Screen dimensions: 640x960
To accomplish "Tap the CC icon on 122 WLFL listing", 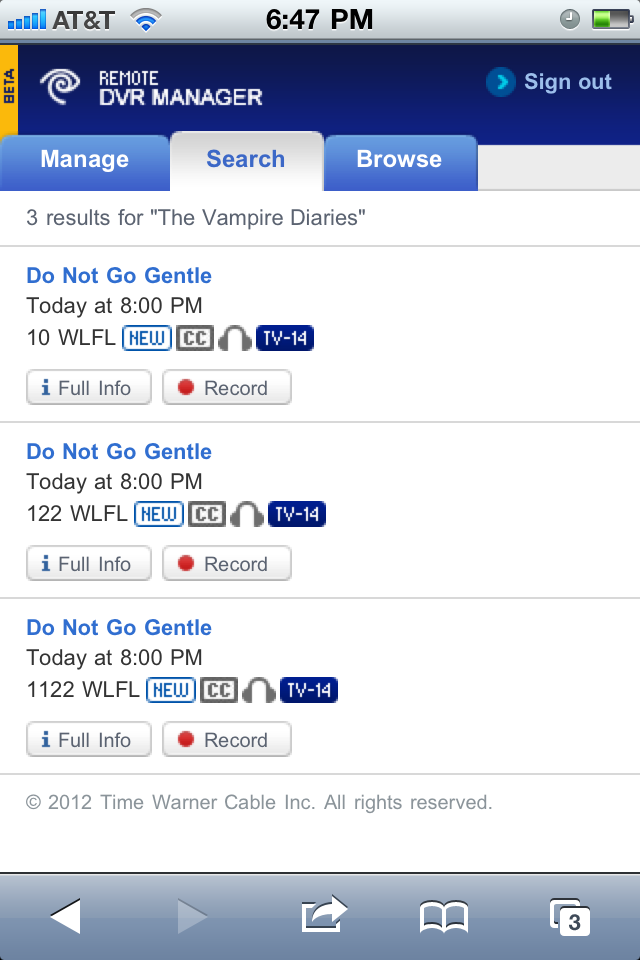I will click(x=207, y=514).
